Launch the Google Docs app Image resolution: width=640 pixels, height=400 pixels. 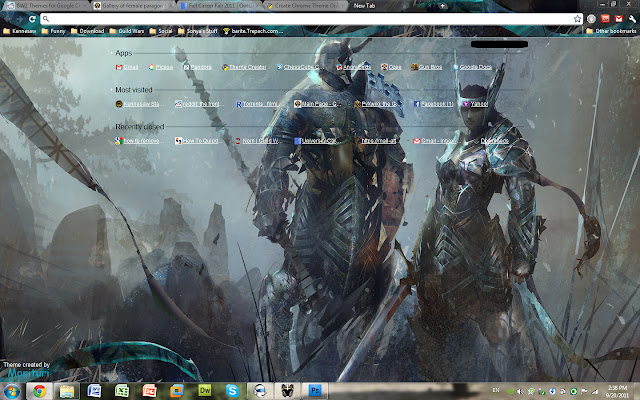pos(472,67)
